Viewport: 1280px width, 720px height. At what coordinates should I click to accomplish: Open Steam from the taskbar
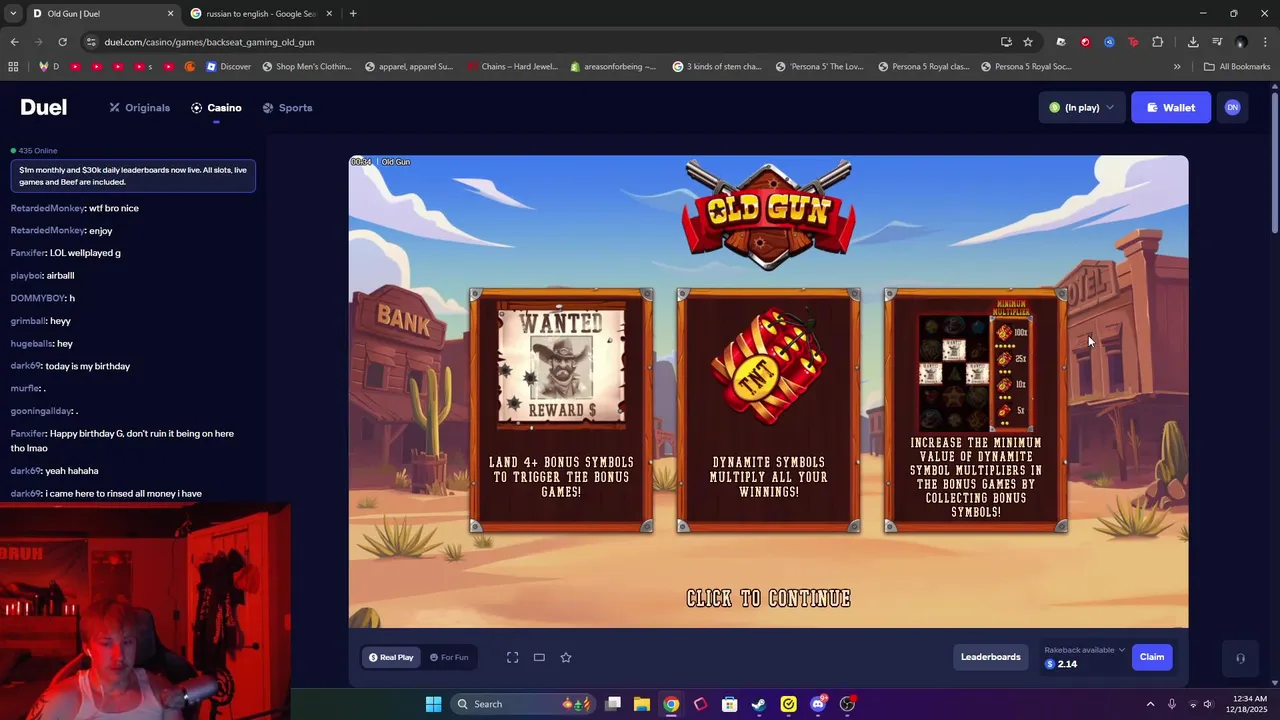[759, 704]
